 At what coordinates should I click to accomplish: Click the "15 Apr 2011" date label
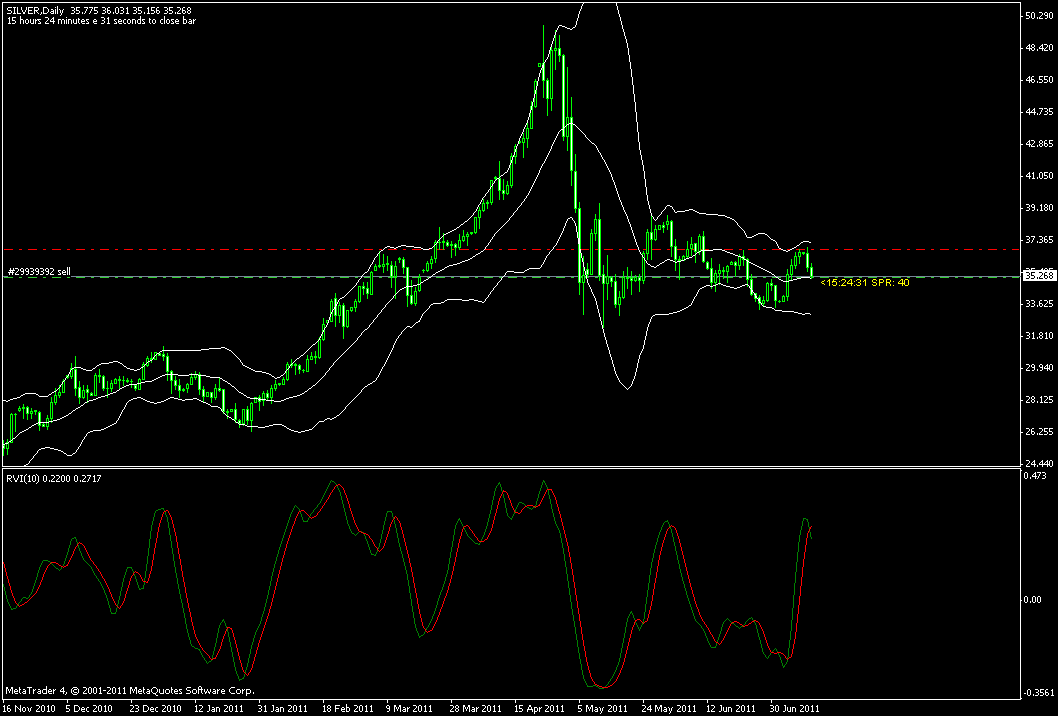tap(539, 709)
